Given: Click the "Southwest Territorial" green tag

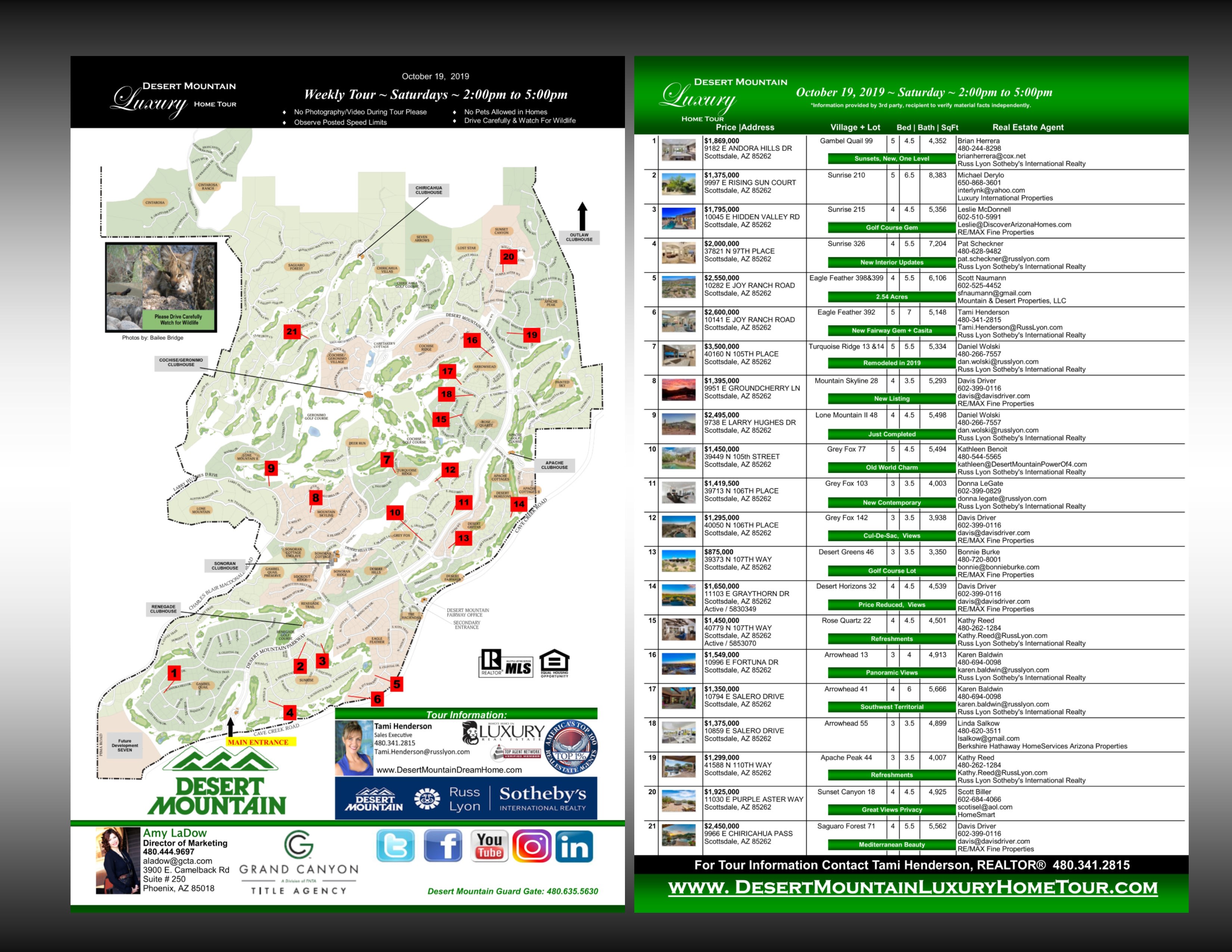Looking at the screenshot, I should tap(891, 707).
